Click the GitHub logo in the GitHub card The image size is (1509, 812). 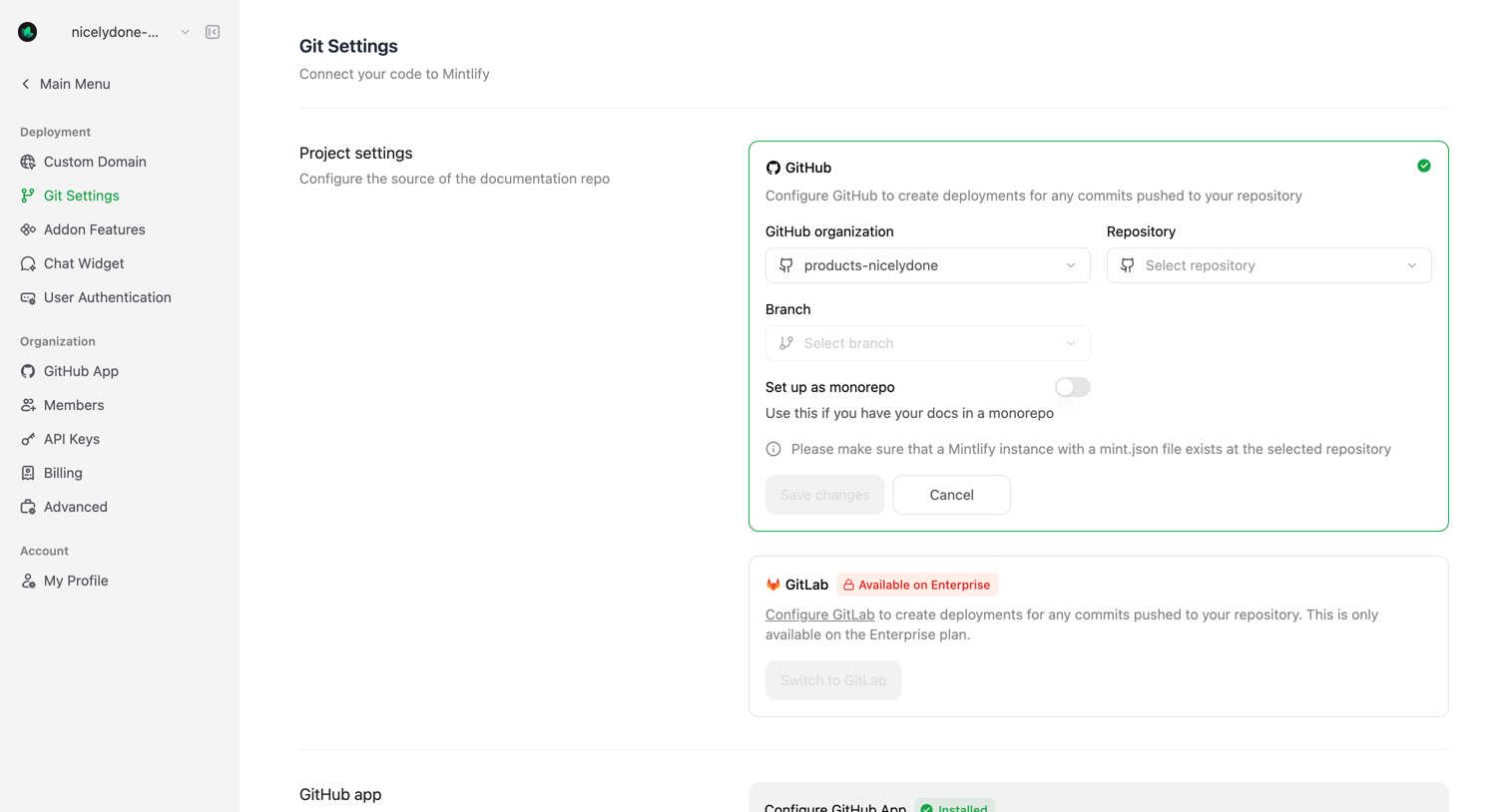773,168
